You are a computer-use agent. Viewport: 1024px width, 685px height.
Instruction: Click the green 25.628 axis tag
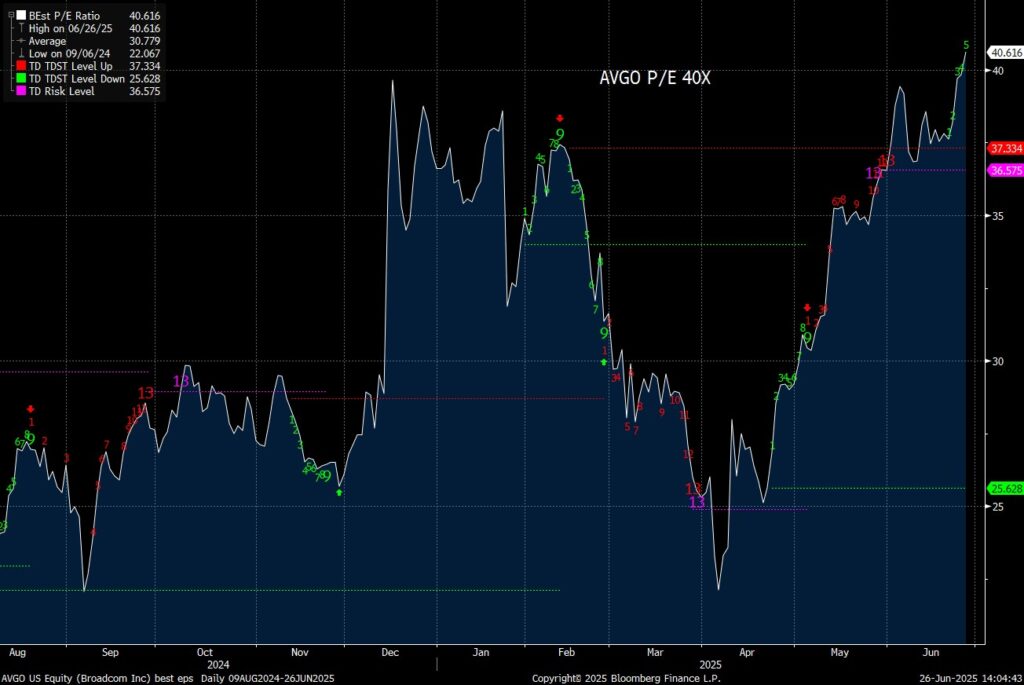click(1006, 488)
